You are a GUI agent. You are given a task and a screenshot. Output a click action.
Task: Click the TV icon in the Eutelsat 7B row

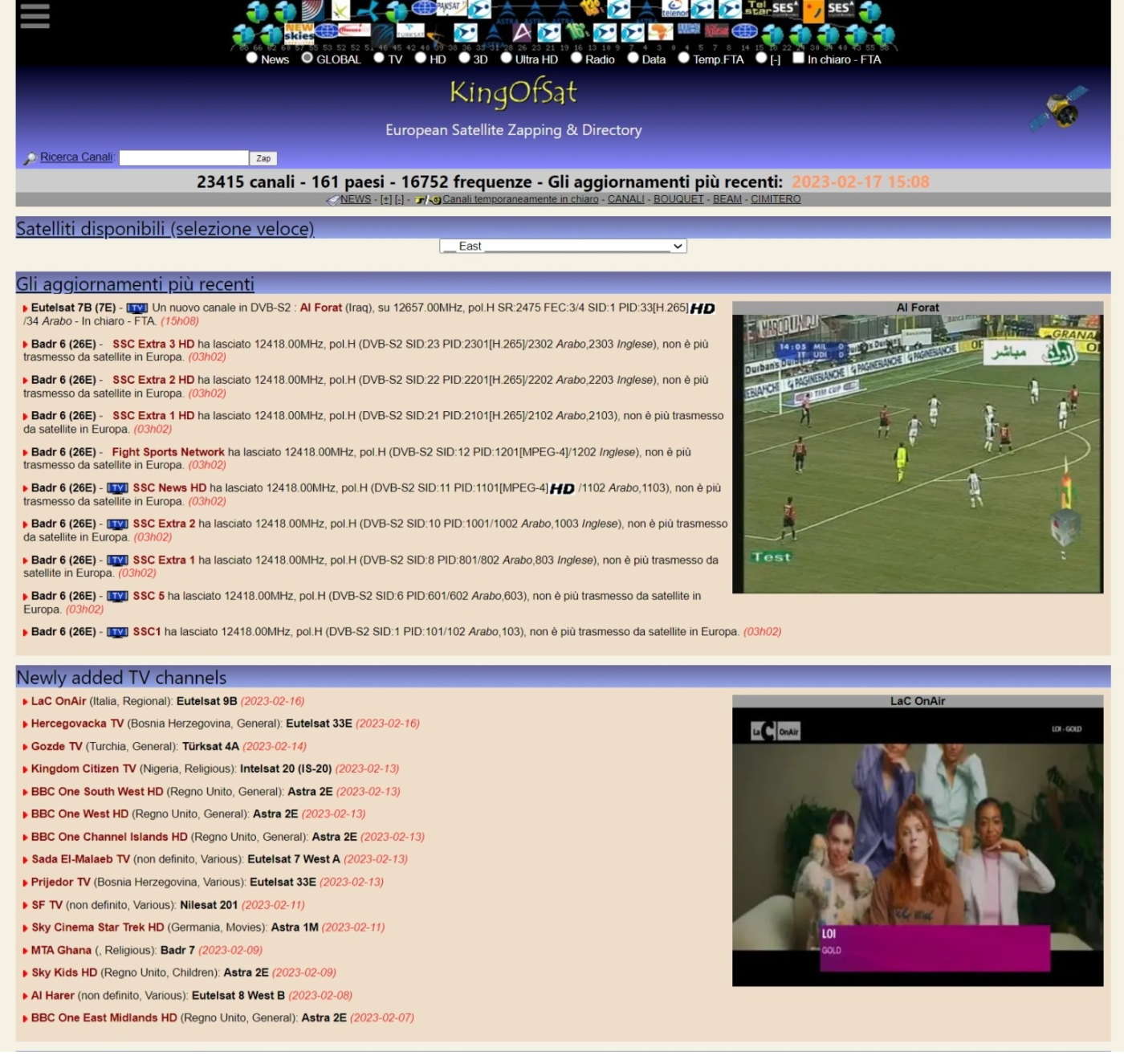(x=137, y=308)
